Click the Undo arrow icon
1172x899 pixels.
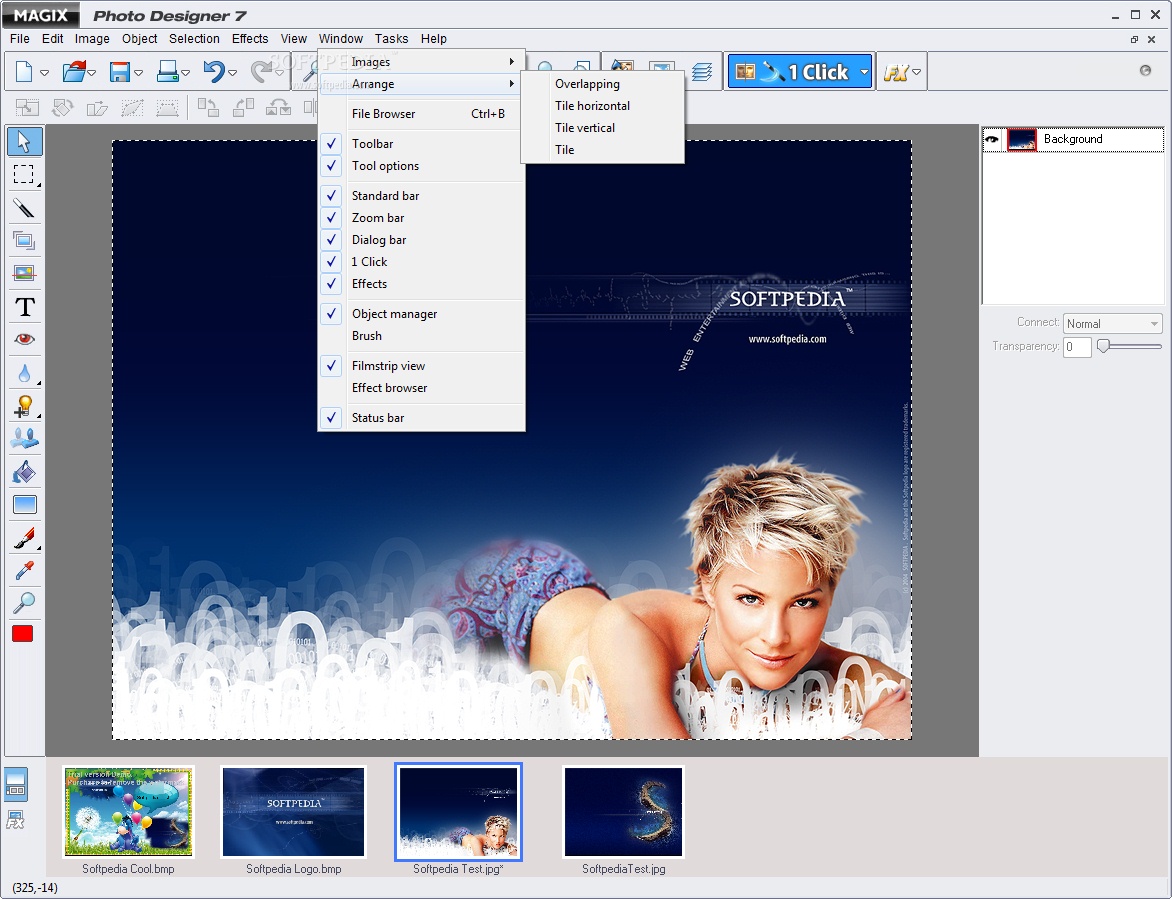[x=214, y=72]
